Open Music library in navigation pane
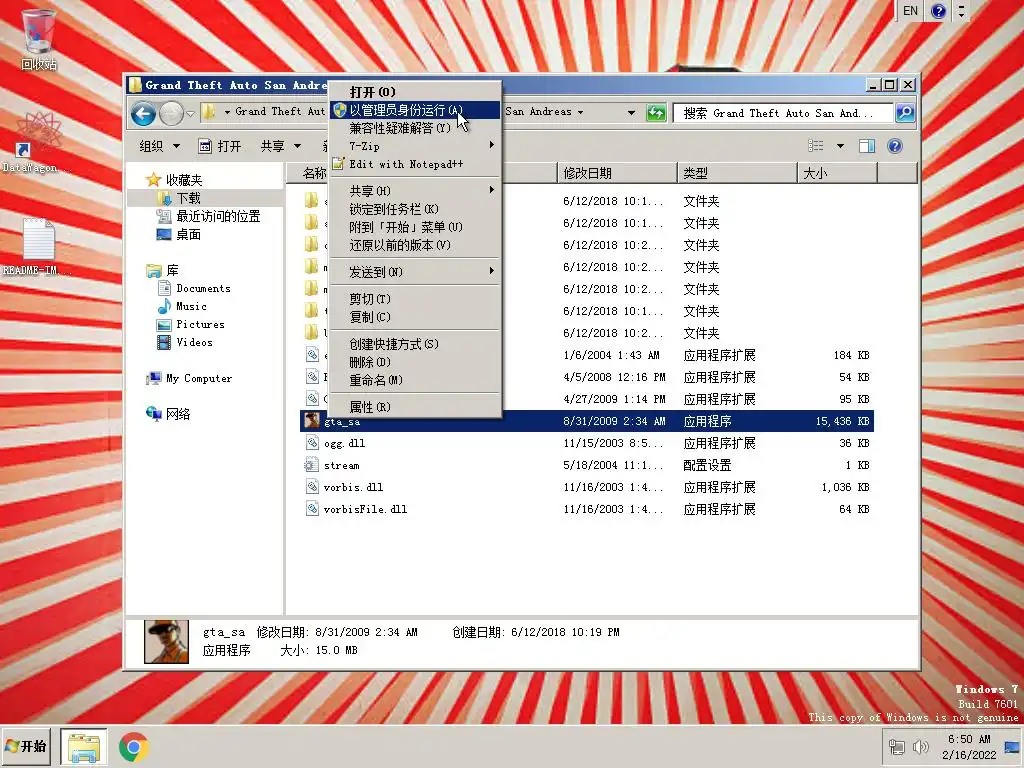This screenshot has height=768, width=1024. click(182, 306)
